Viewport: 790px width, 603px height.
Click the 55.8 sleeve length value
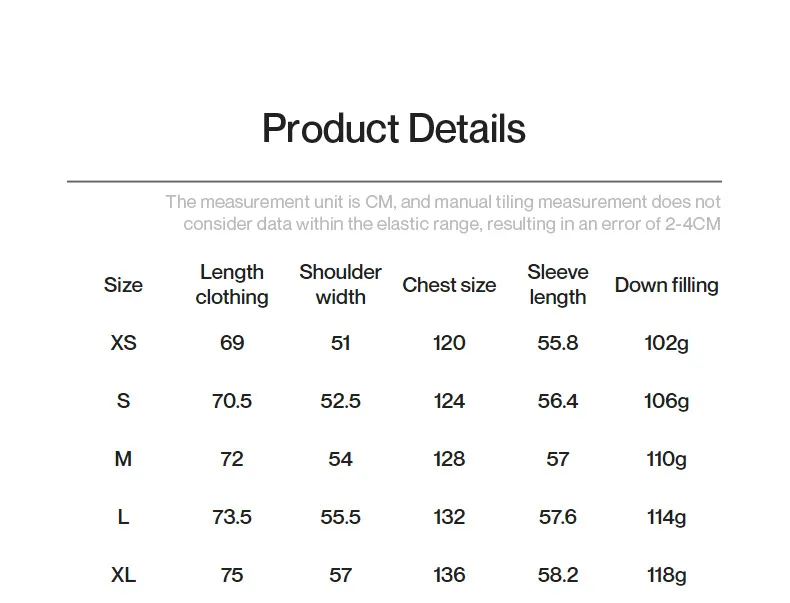[558, 343]
